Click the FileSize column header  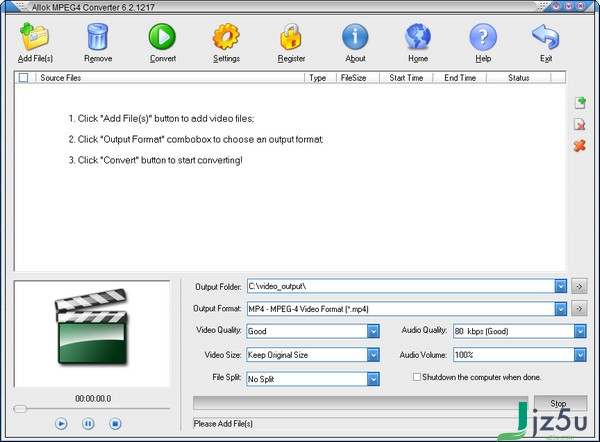(358, 78)
